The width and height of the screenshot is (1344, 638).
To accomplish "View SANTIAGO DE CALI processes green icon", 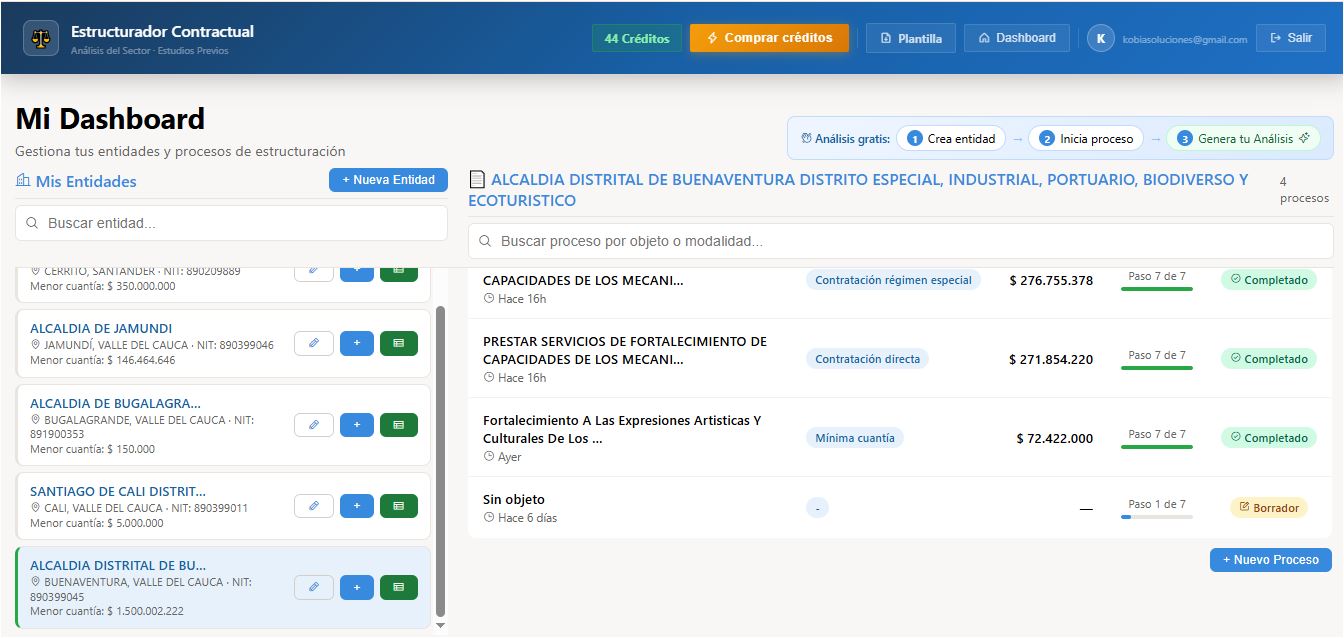I will point(399,506).
